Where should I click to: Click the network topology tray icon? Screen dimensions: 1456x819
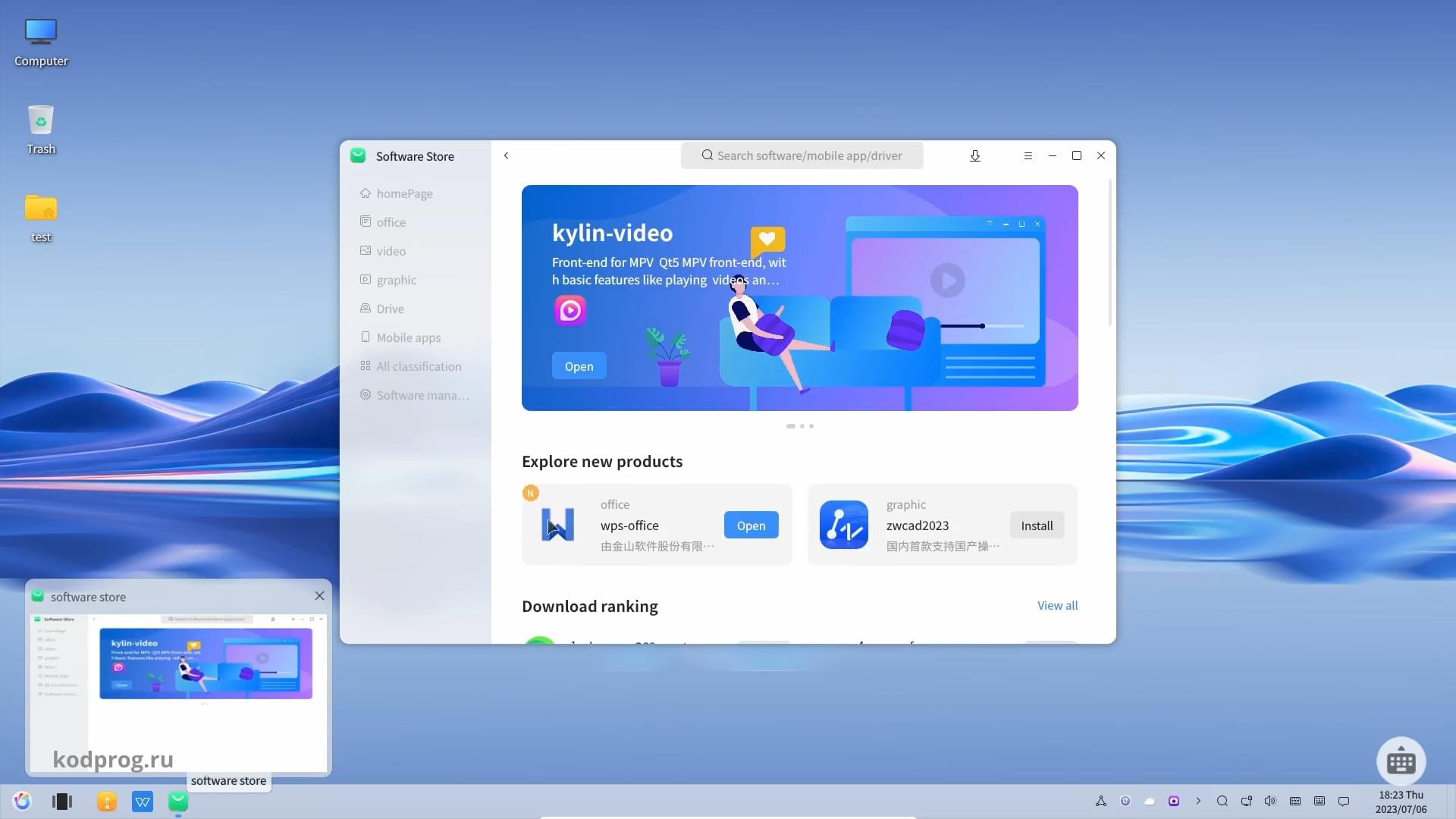[x=1101, y=801]
